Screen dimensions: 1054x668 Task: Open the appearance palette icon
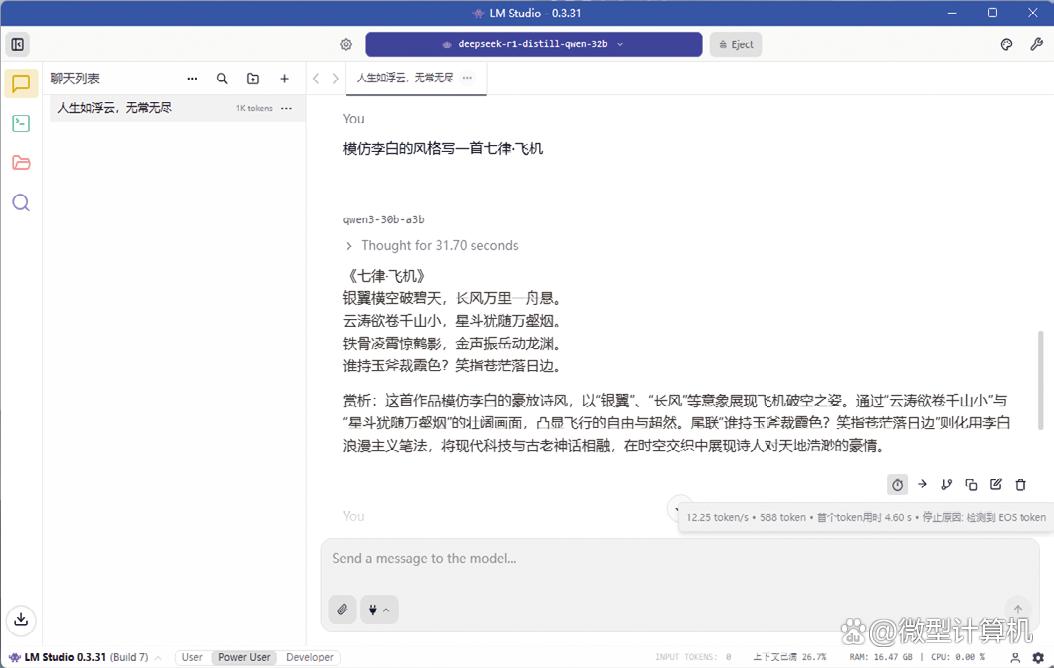[1006, 44]
